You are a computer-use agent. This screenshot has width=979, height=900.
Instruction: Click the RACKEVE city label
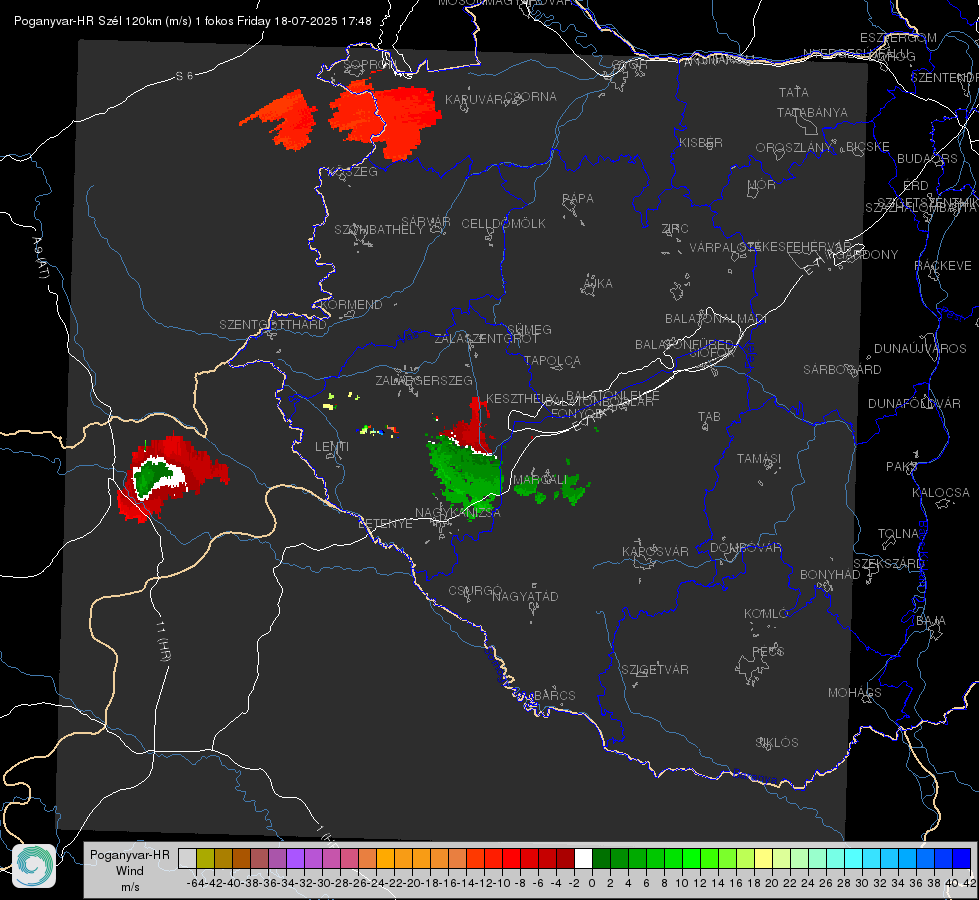tap(943, 266)
